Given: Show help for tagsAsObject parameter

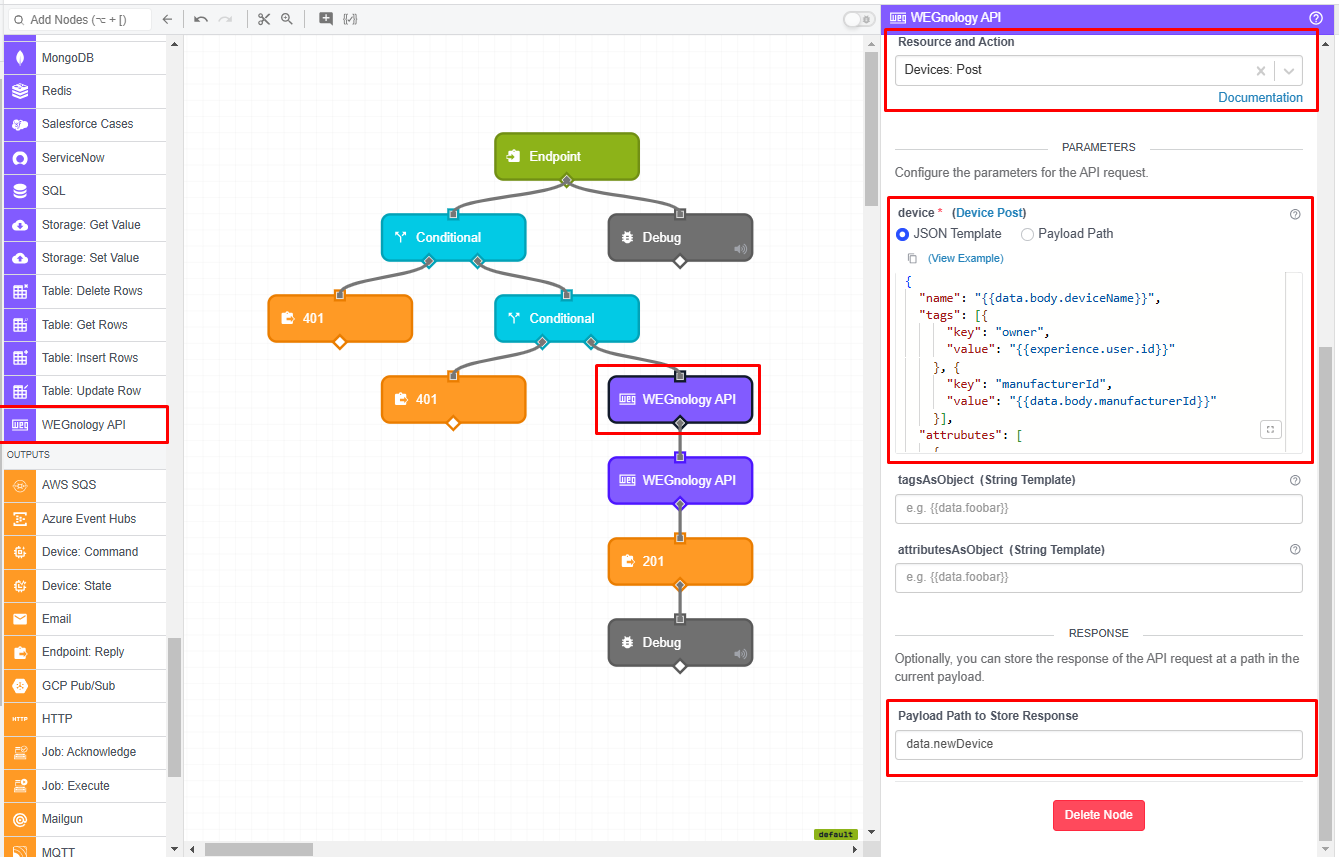Looking at the screenshot, I should point(1295,480).
